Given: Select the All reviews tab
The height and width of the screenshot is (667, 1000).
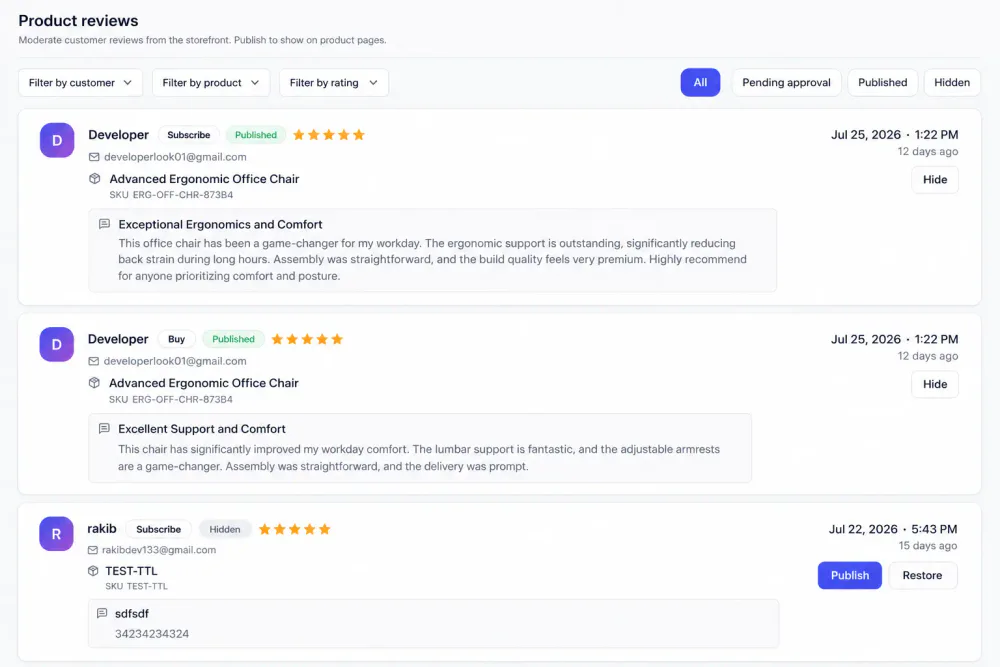Looking at the screenshot, I should pos(700,82).
